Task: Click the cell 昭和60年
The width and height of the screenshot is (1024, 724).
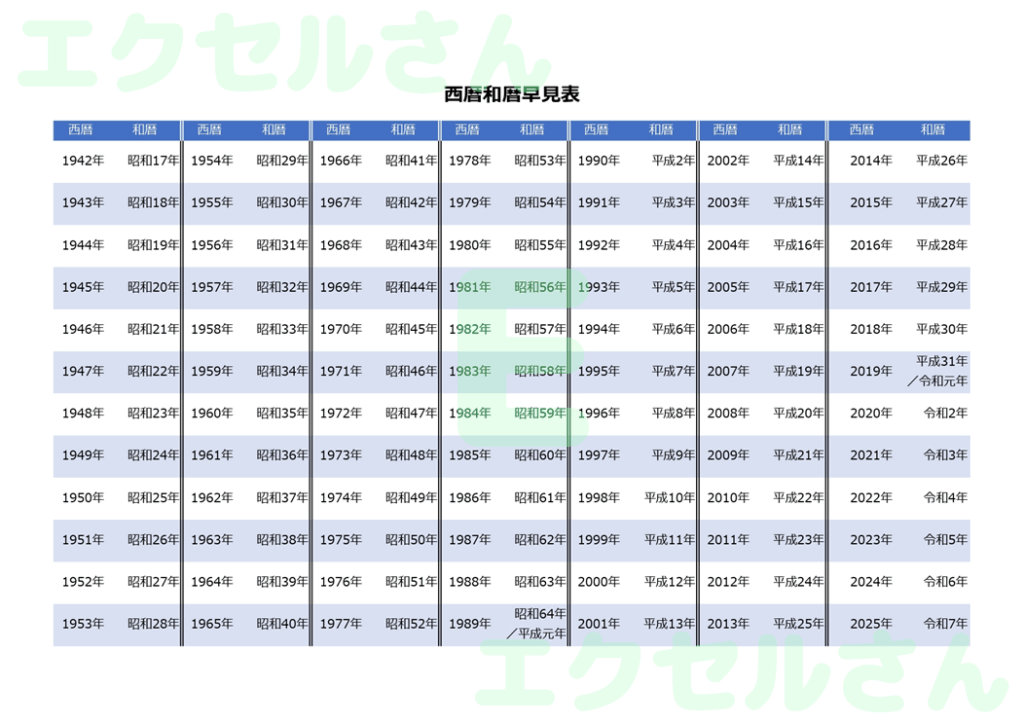Action: click(x=539, y=456)
